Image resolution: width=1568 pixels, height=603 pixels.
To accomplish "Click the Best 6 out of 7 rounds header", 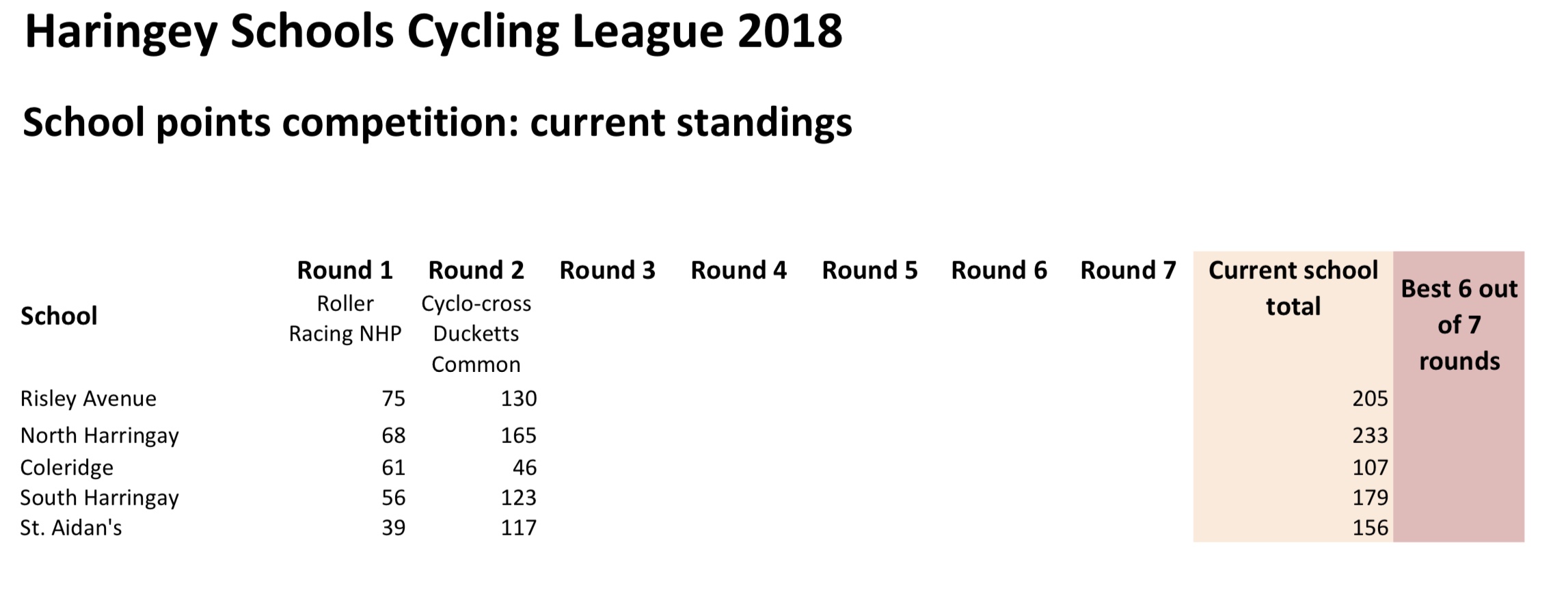I will click(1459, 325).
